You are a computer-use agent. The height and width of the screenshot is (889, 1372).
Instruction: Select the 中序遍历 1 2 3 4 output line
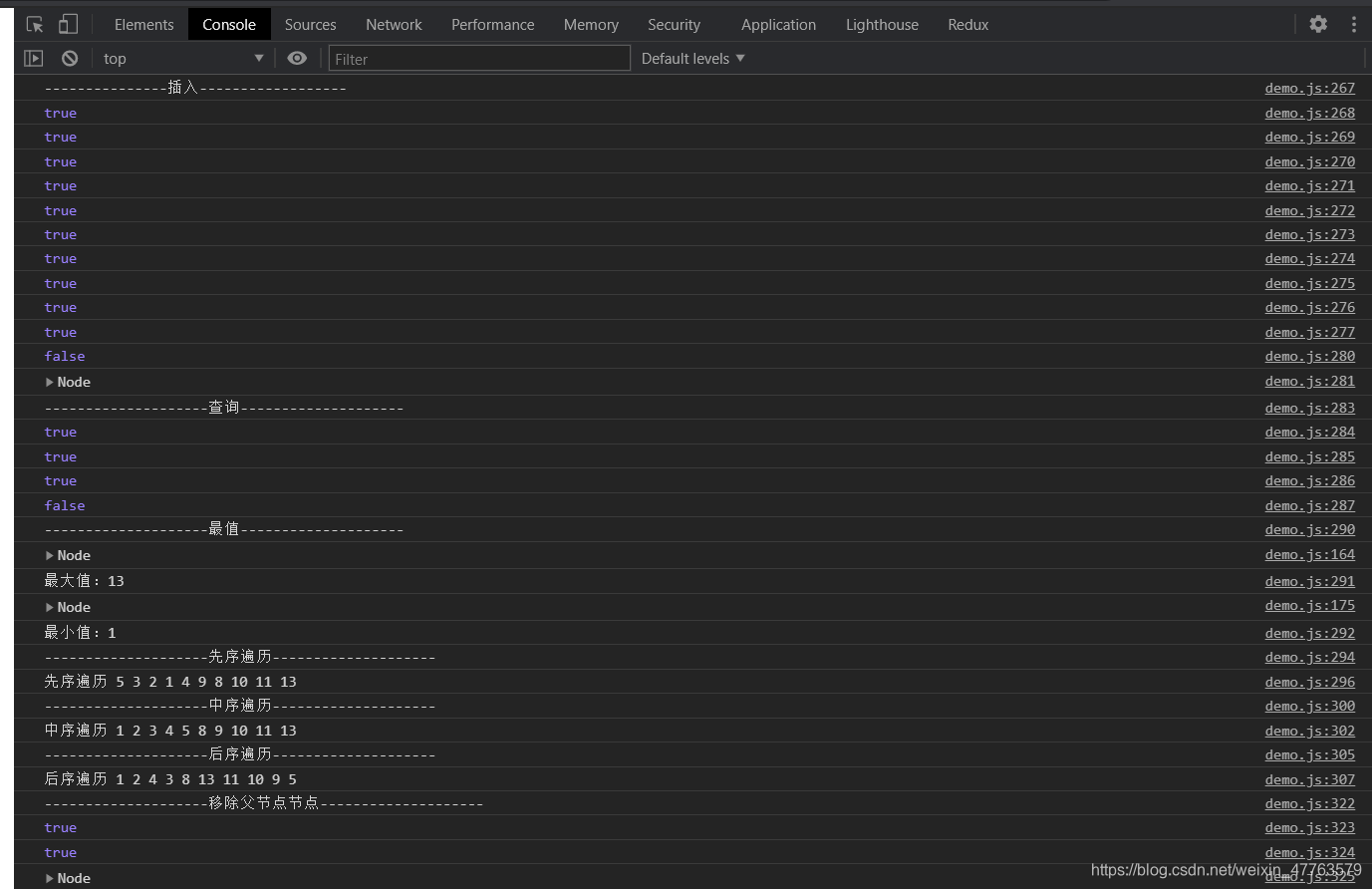[x=170, y=731]
